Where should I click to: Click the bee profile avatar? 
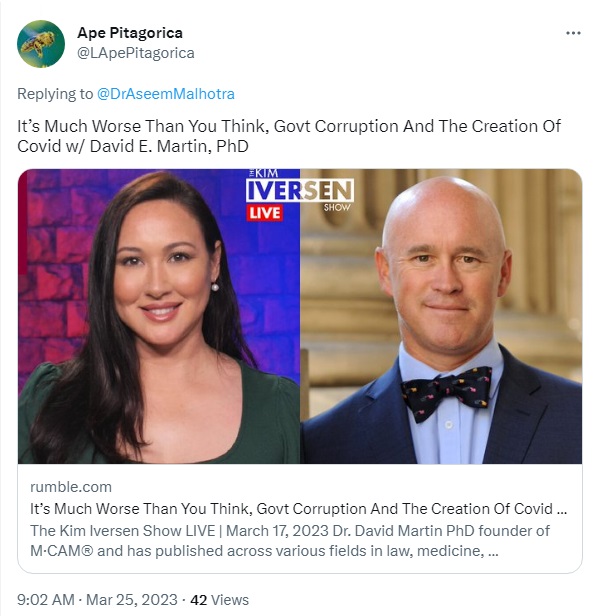[41, 44]
